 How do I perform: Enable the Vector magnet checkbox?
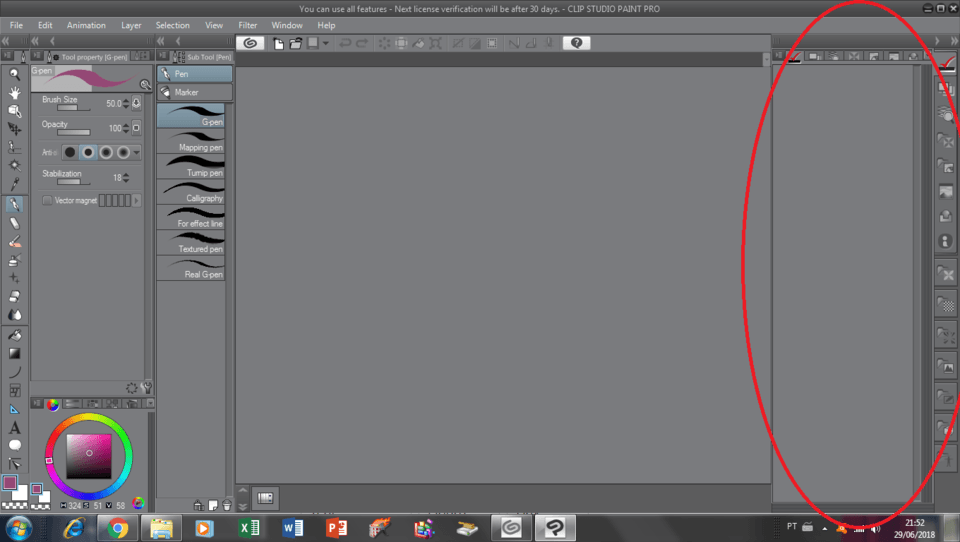[47, 201]
